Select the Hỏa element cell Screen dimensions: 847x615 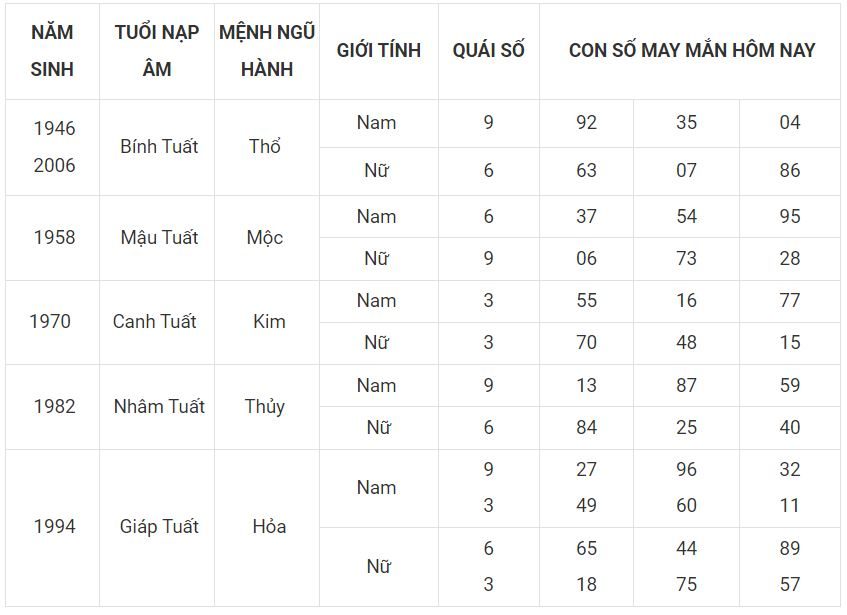[269, 526]
